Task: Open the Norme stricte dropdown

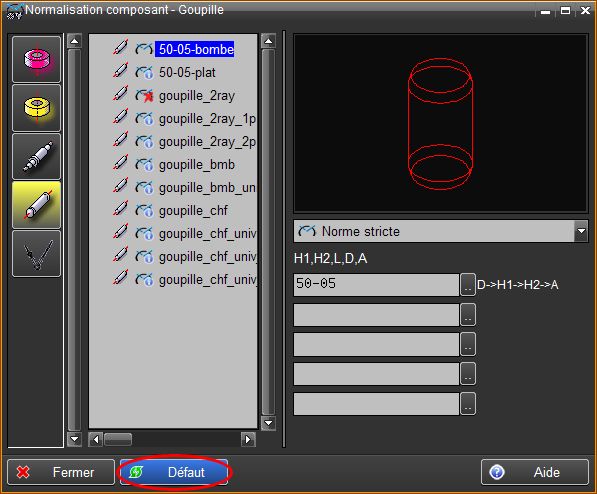Action: (581, 231)
